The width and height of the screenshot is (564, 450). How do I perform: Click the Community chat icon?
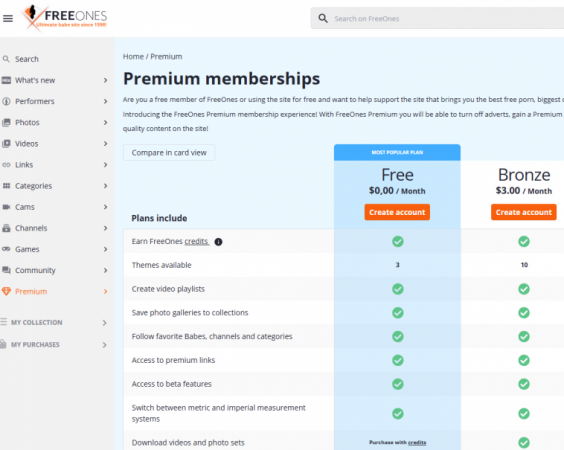point(6,270)
